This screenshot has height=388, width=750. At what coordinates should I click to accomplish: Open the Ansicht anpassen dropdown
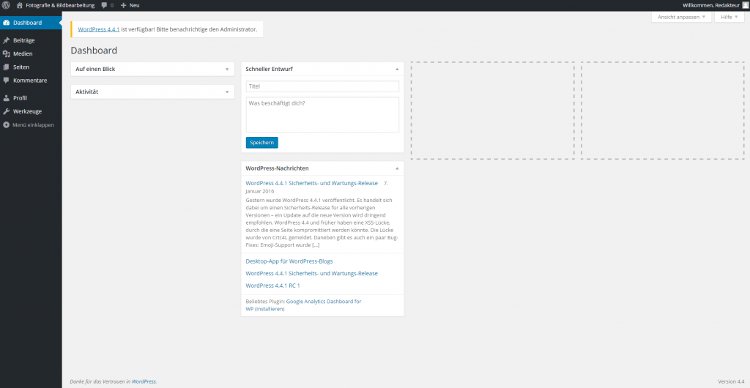(x=681, y=17)
